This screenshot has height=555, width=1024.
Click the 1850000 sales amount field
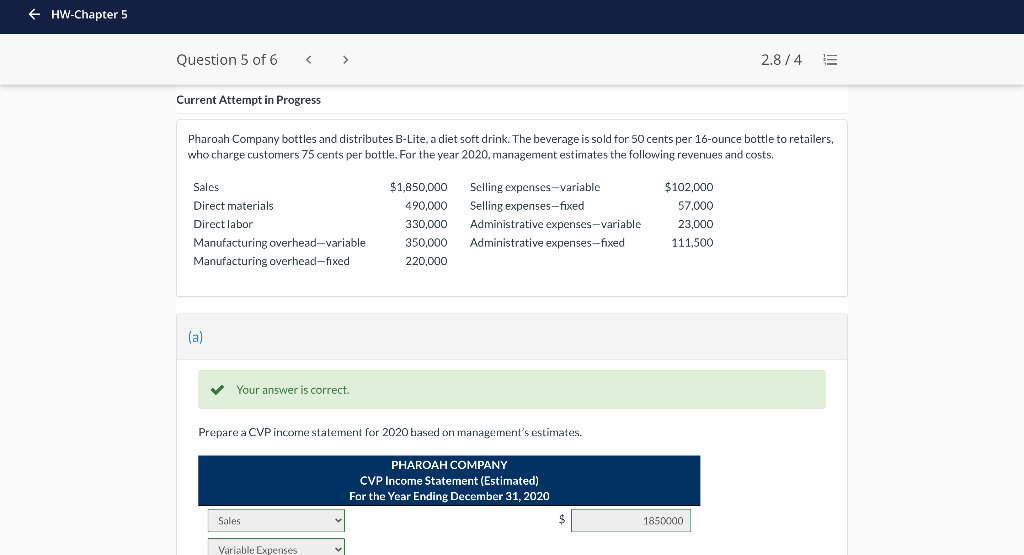pos(631,520)
